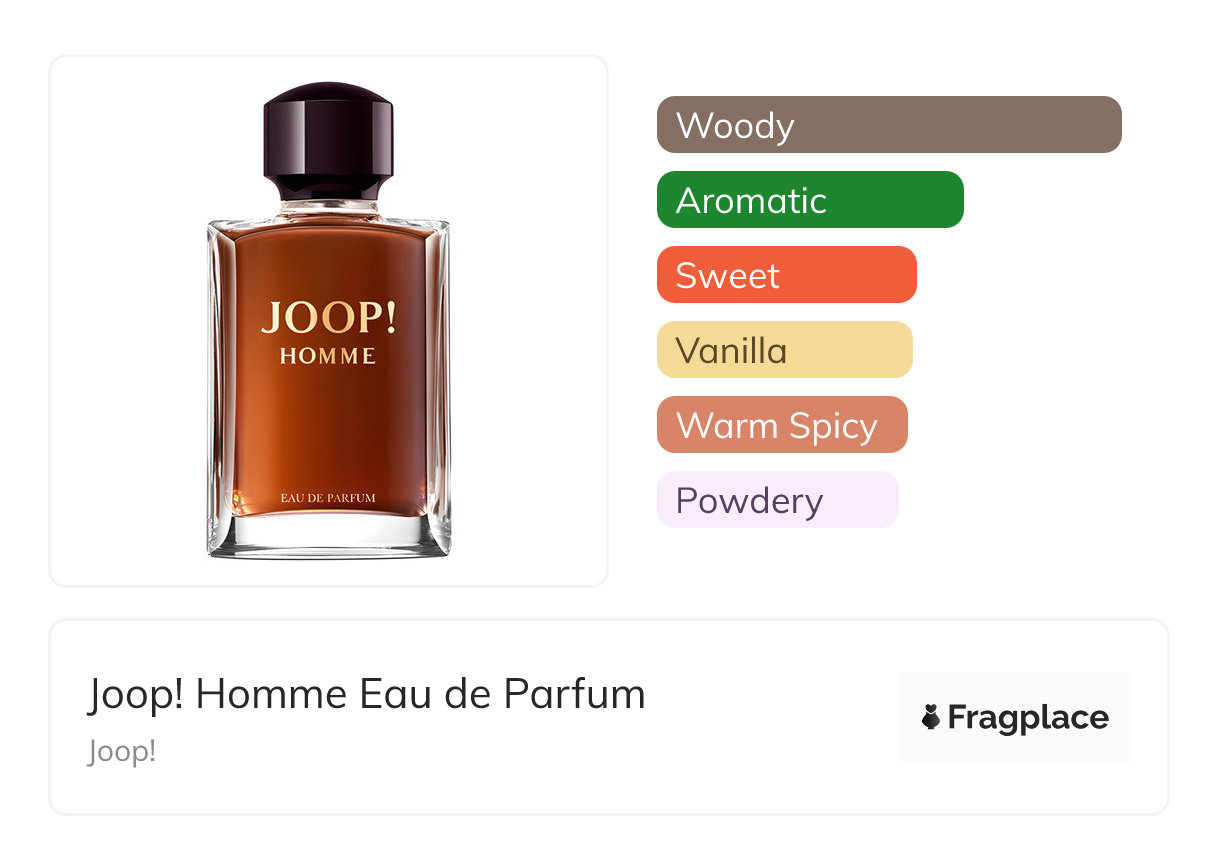Click the Woody label text
Viewport: 1218px width, 864px height.
735,125
